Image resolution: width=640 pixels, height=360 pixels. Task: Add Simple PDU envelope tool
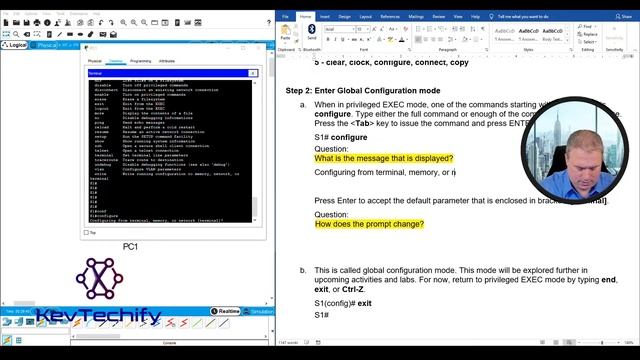(103, 34)
